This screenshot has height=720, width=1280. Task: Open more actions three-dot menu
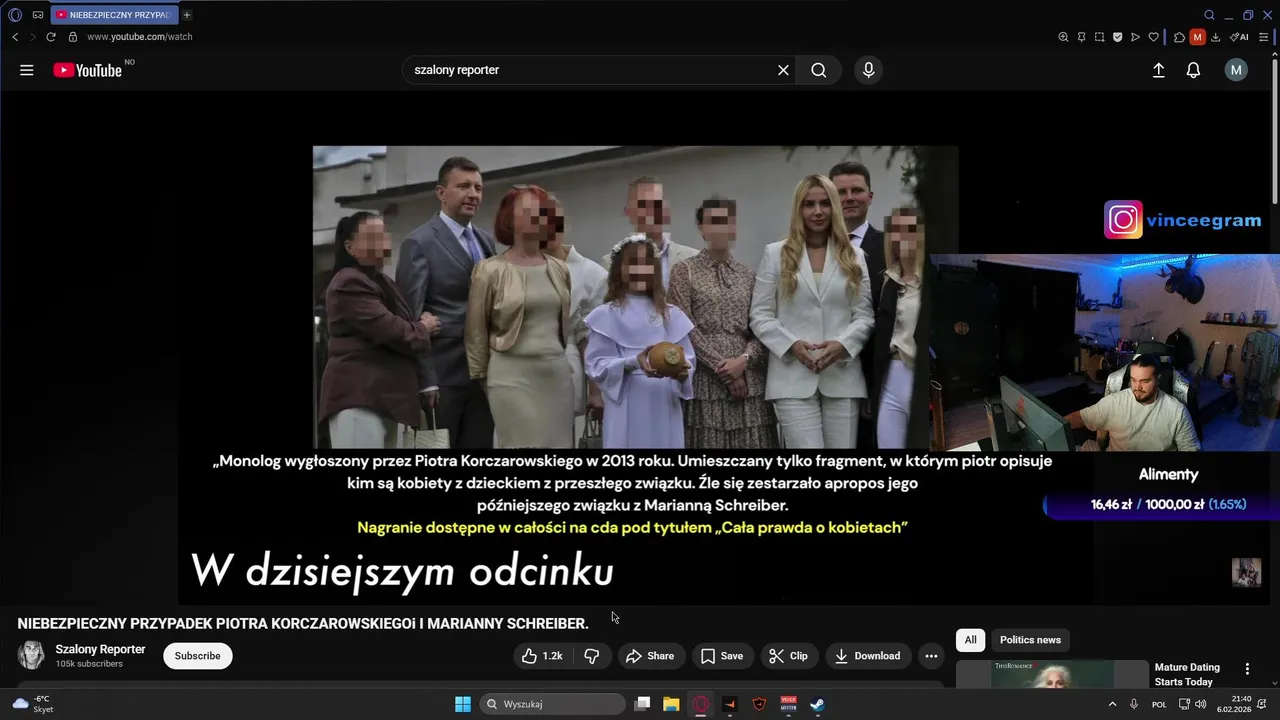coord(931,656)
